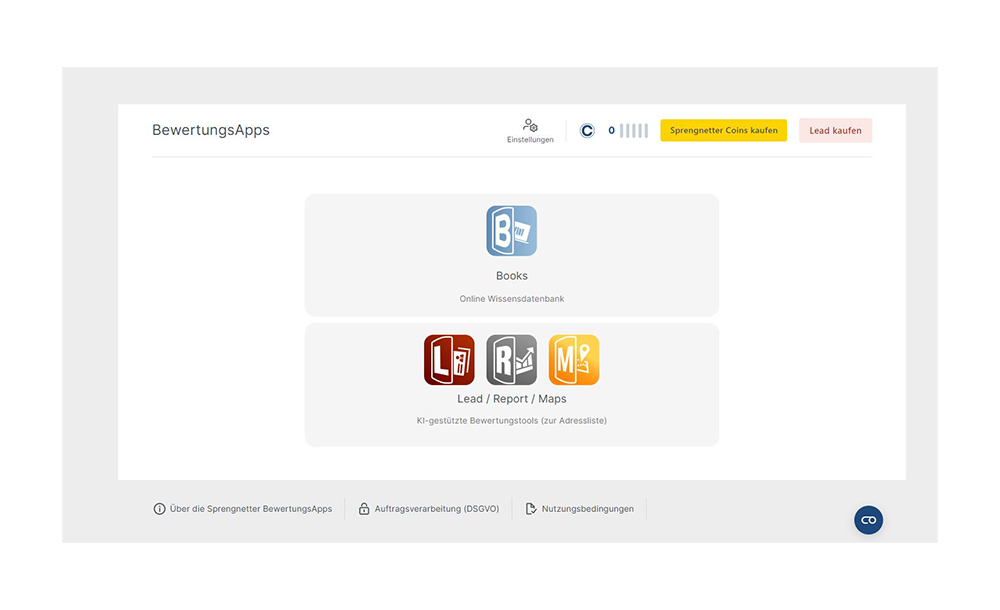Click the lock icon beside Auftragsverarbeitung
The height and width of the screenshot is (610, 1000).
pos(365,509)
